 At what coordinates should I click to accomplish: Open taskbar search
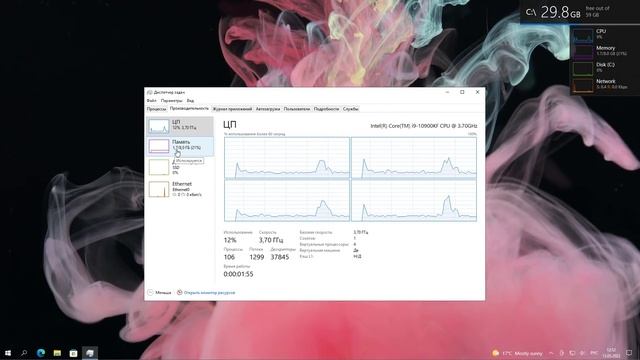(24, 353)
